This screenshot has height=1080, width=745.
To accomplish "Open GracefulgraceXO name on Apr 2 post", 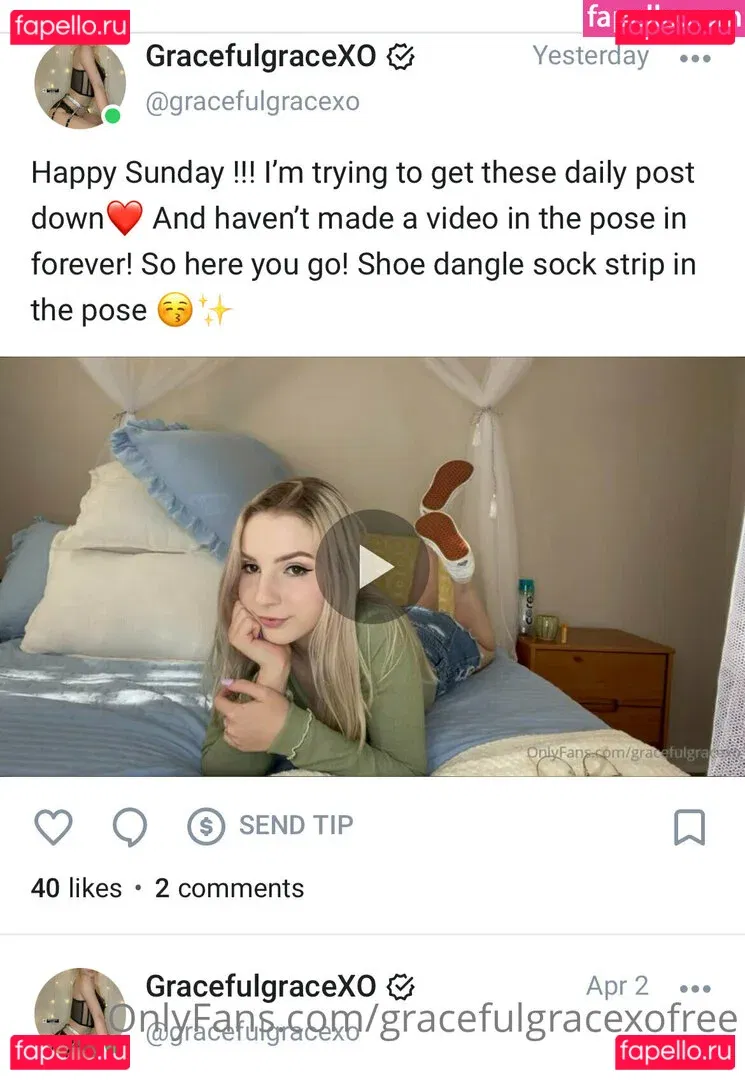I will point(261,986).
